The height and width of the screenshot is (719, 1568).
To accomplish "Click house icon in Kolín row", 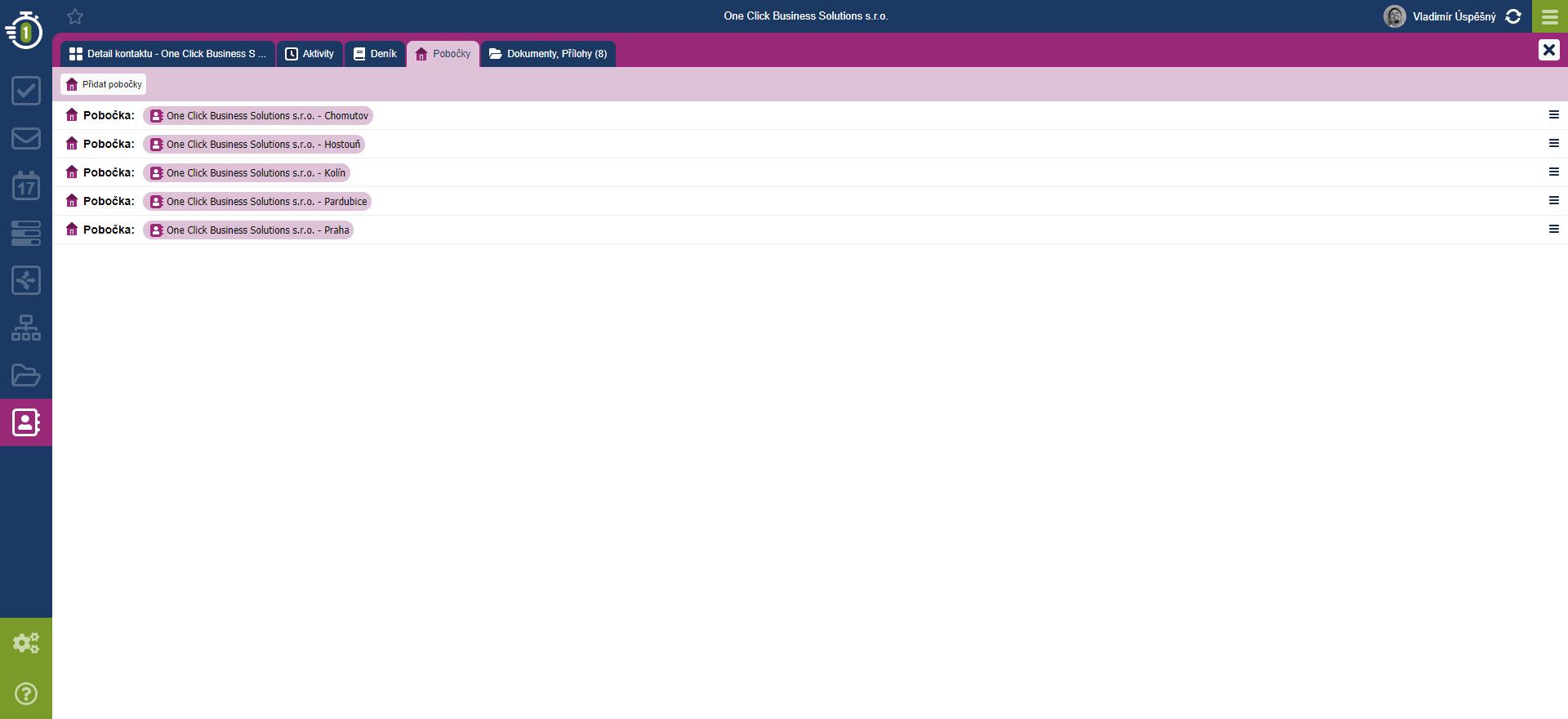I will click(72, 172).
